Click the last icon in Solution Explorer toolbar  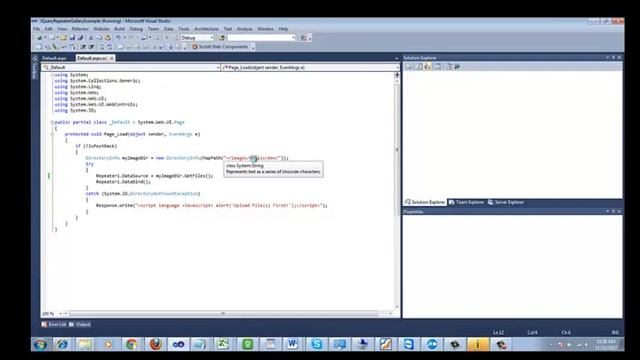(x=457, y=66)
